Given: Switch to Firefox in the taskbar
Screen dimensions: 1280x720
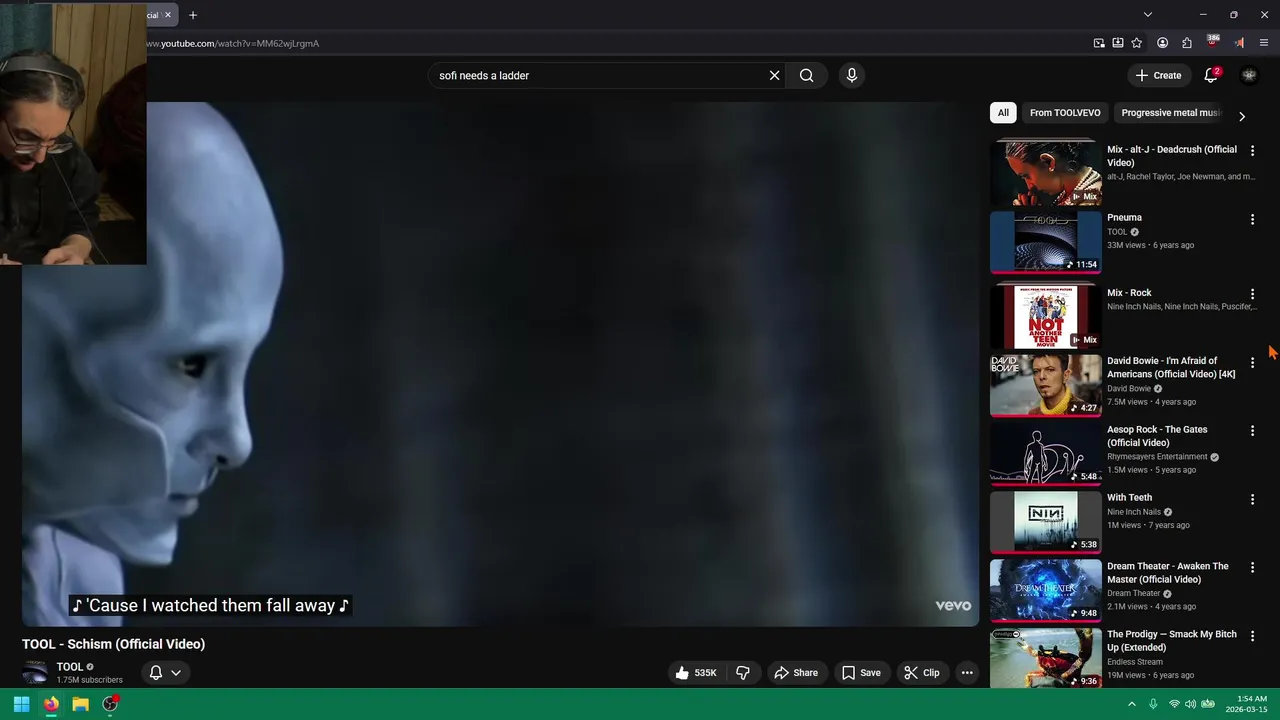Looking at the screenshot, I should point(51,704).
